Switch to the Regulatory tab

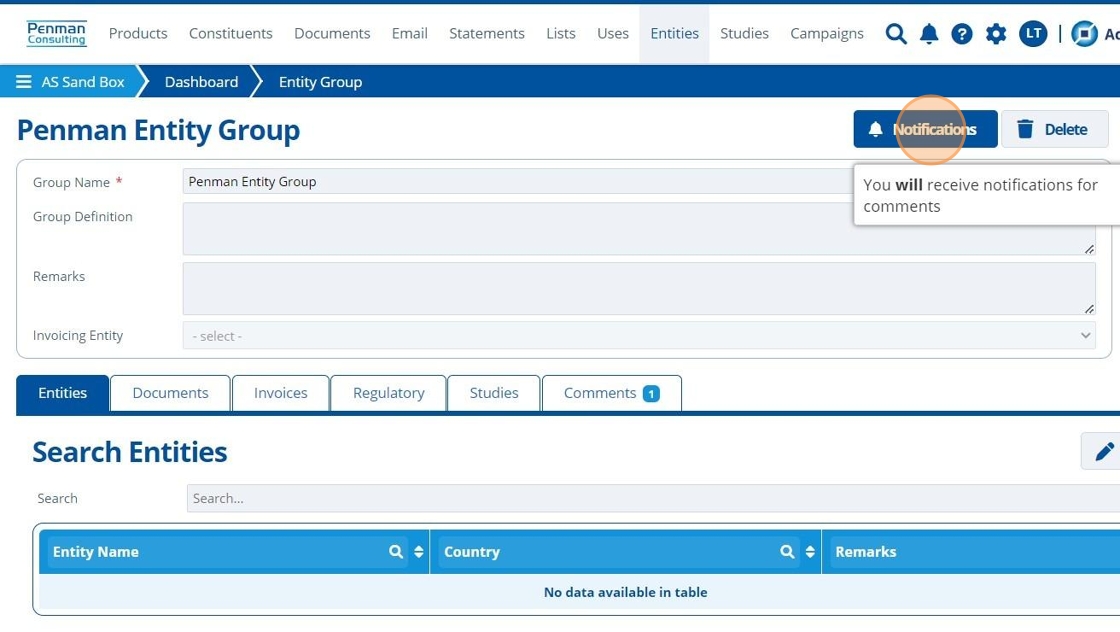click(x=389, y=393)
